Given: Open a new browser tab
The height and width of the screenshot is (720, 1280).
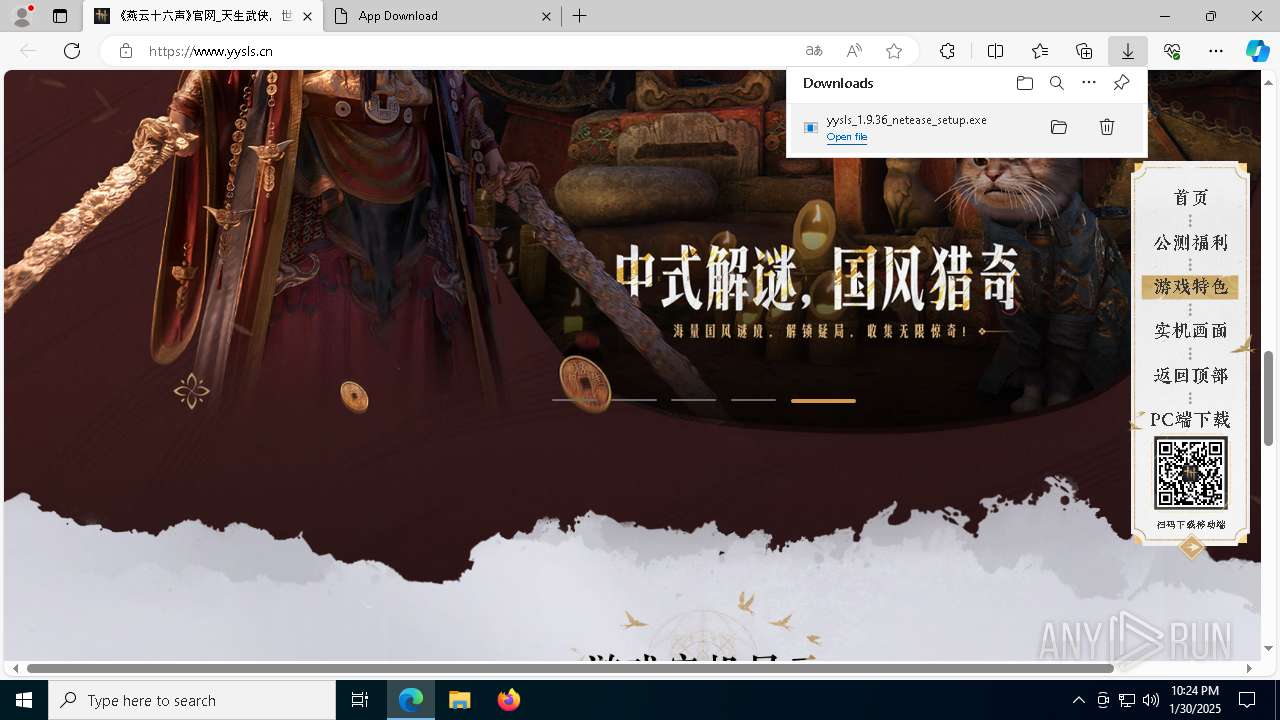Looking at the screenshot, I should tap(580, 16).
